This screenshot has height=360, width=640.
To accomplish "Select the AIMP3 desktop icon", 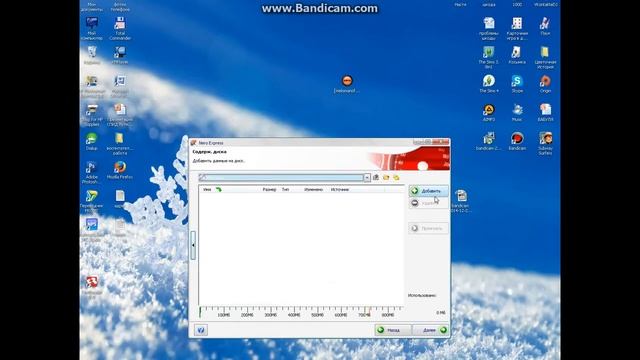I will click(x=489, y=113).
